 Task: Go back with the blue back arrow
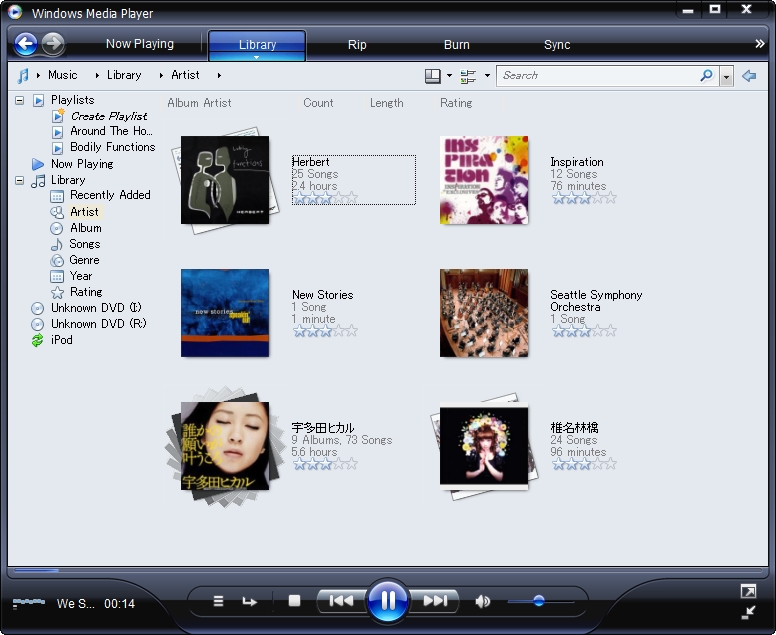tap(26, 44)
